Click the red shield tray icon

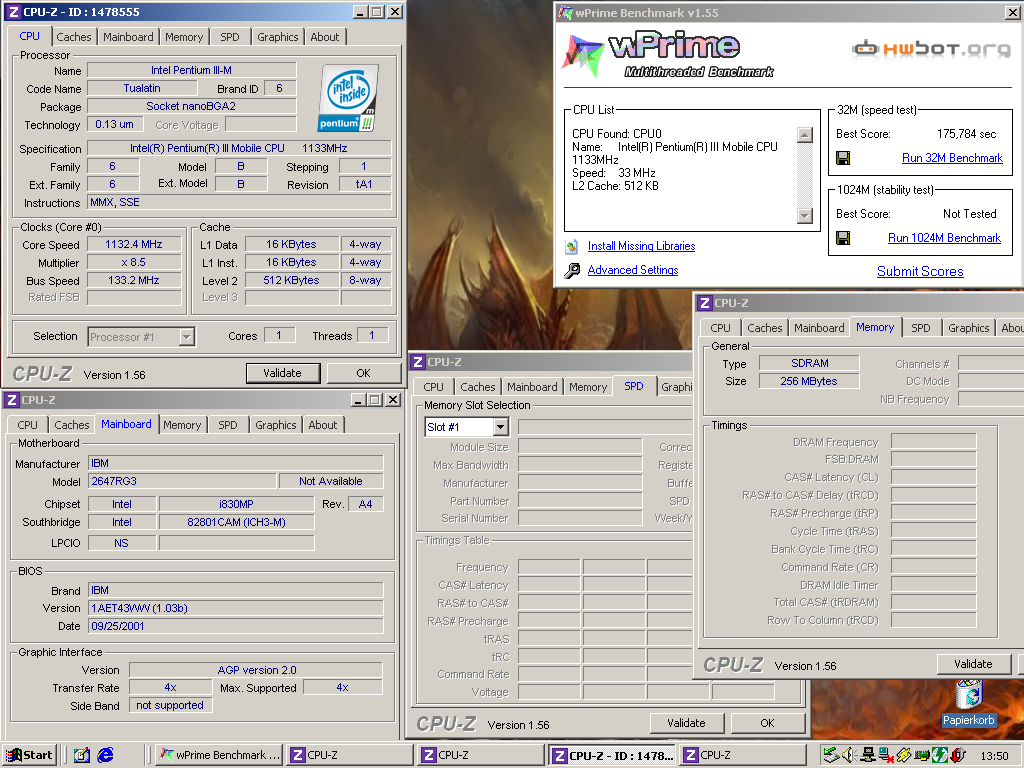(x=958, y=755)
